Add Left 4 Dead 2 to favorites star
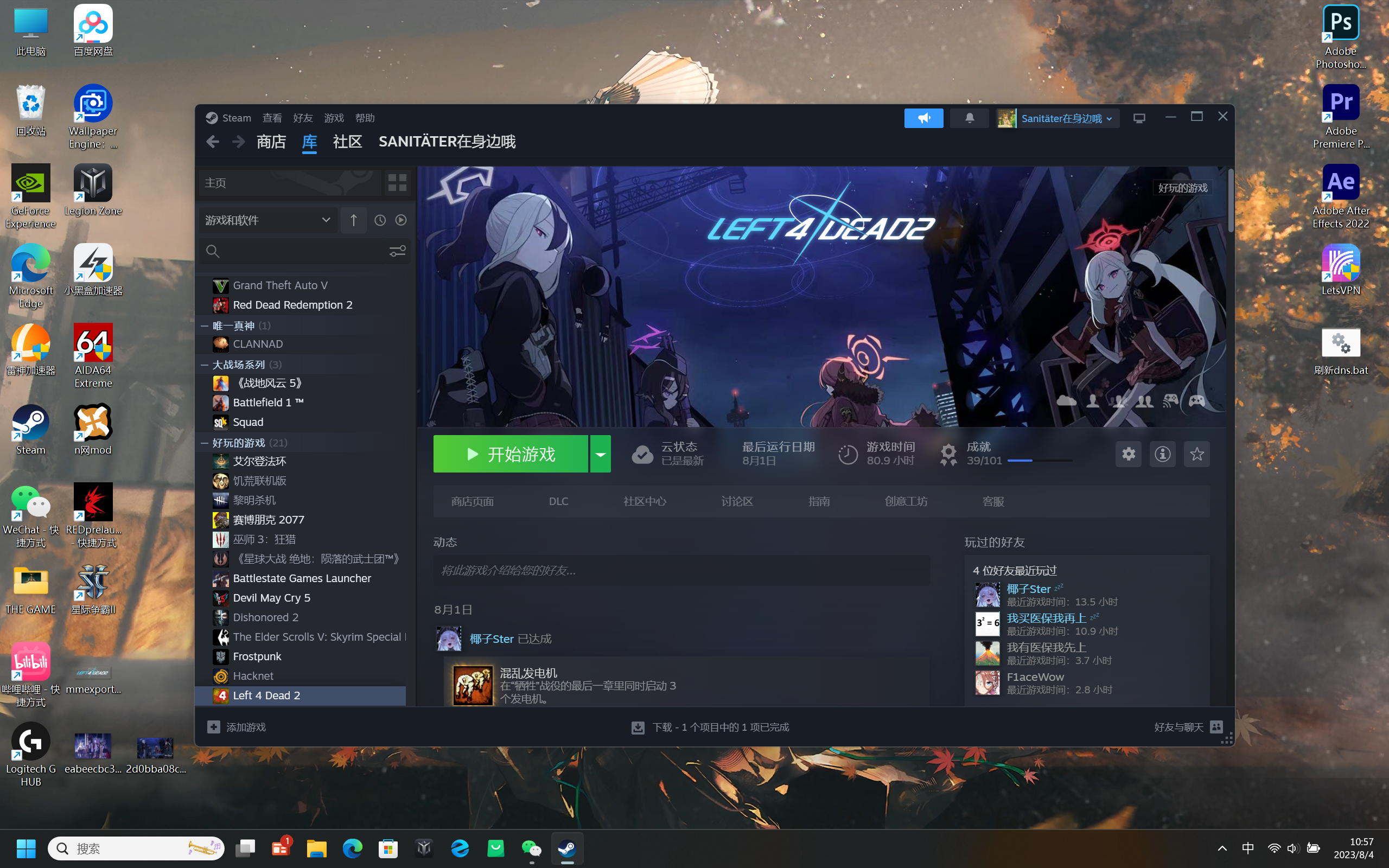 click(x=1197, y=454)
